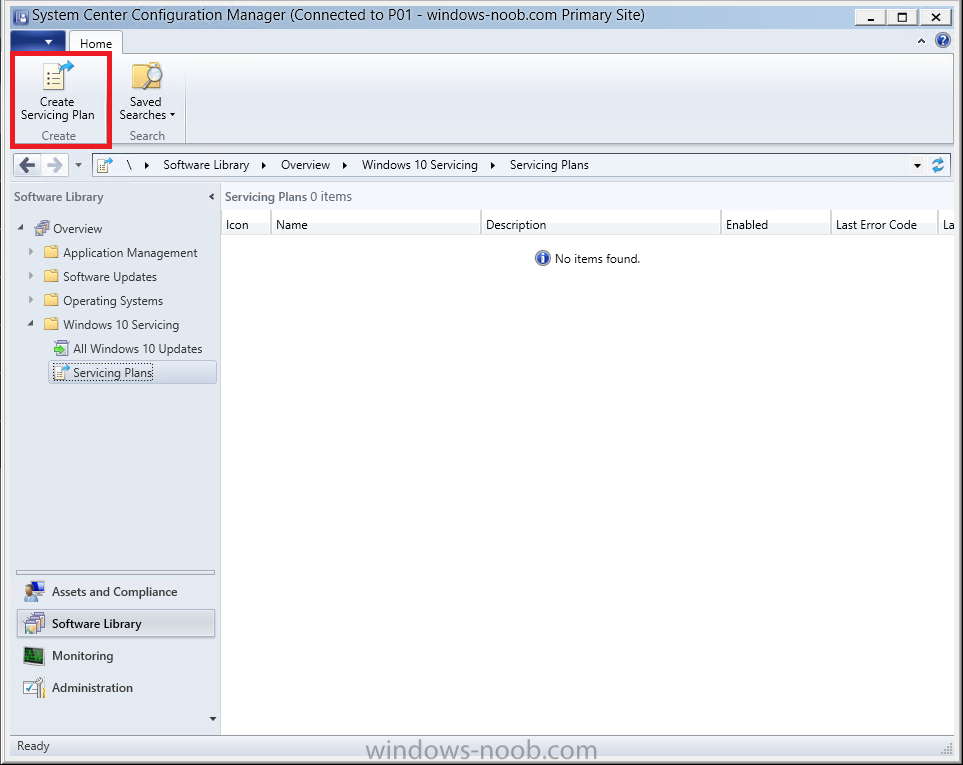The image size is (963, 765).
Task: Maximize the Configuration Manager window
Action: pos(902,17)
